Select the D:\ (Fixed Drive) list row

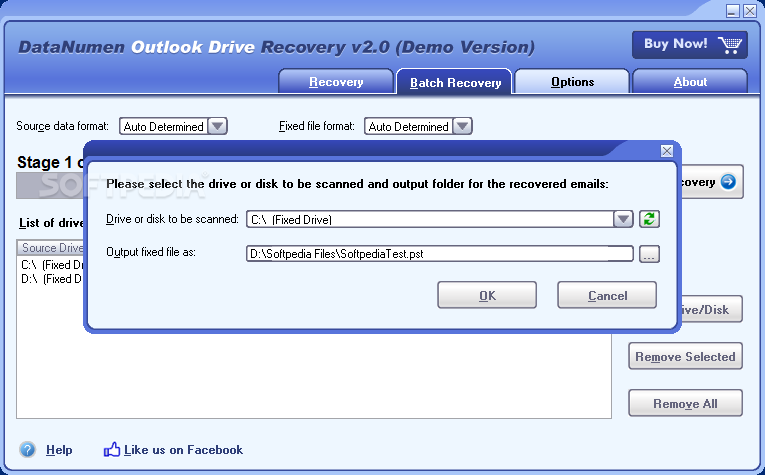[x=51, y=279]
